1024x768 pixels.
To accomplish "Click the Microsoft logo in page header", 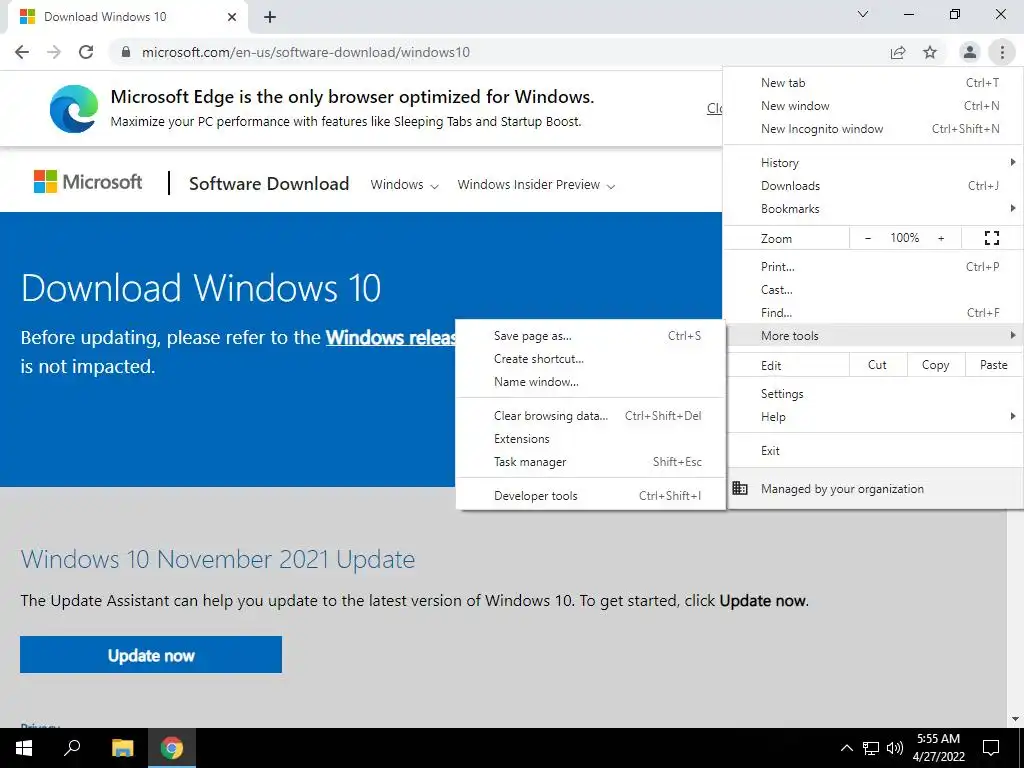I will [88, 182].
